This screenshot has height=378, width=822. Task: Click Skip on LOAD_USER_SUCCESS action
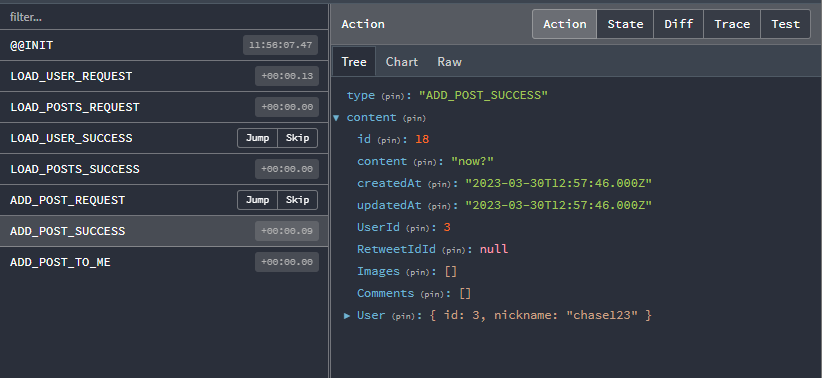point(297,138)
